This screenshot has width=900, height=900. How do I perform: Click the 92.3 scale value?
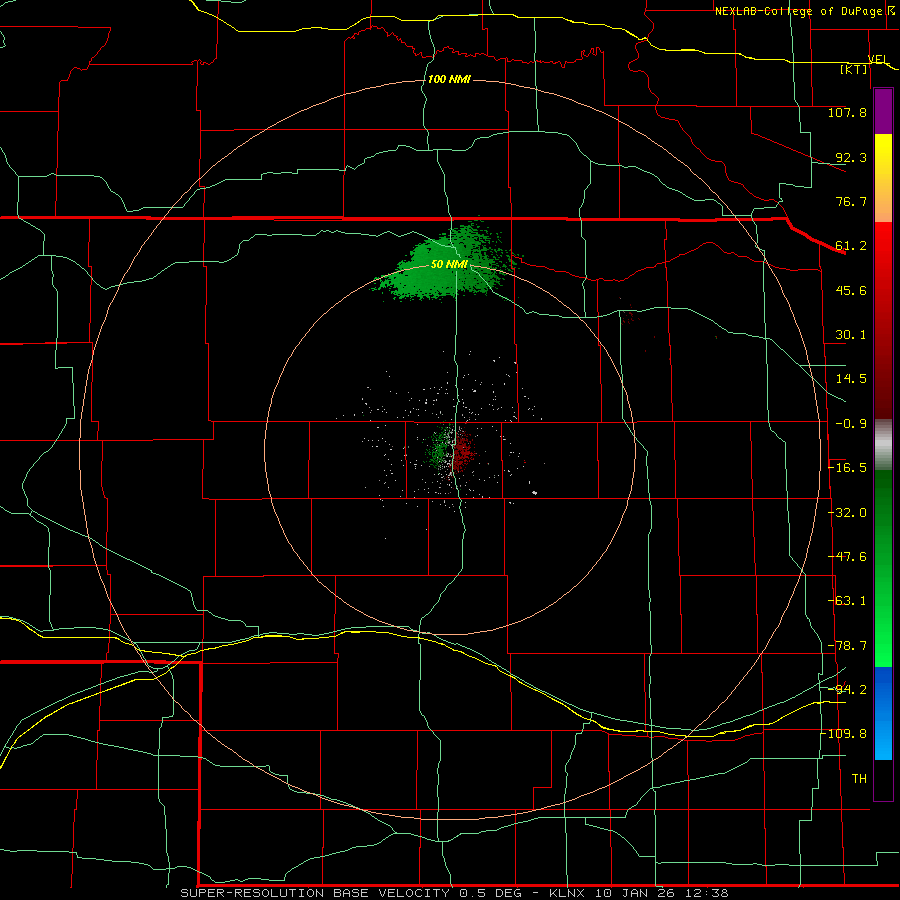(851, 157)
